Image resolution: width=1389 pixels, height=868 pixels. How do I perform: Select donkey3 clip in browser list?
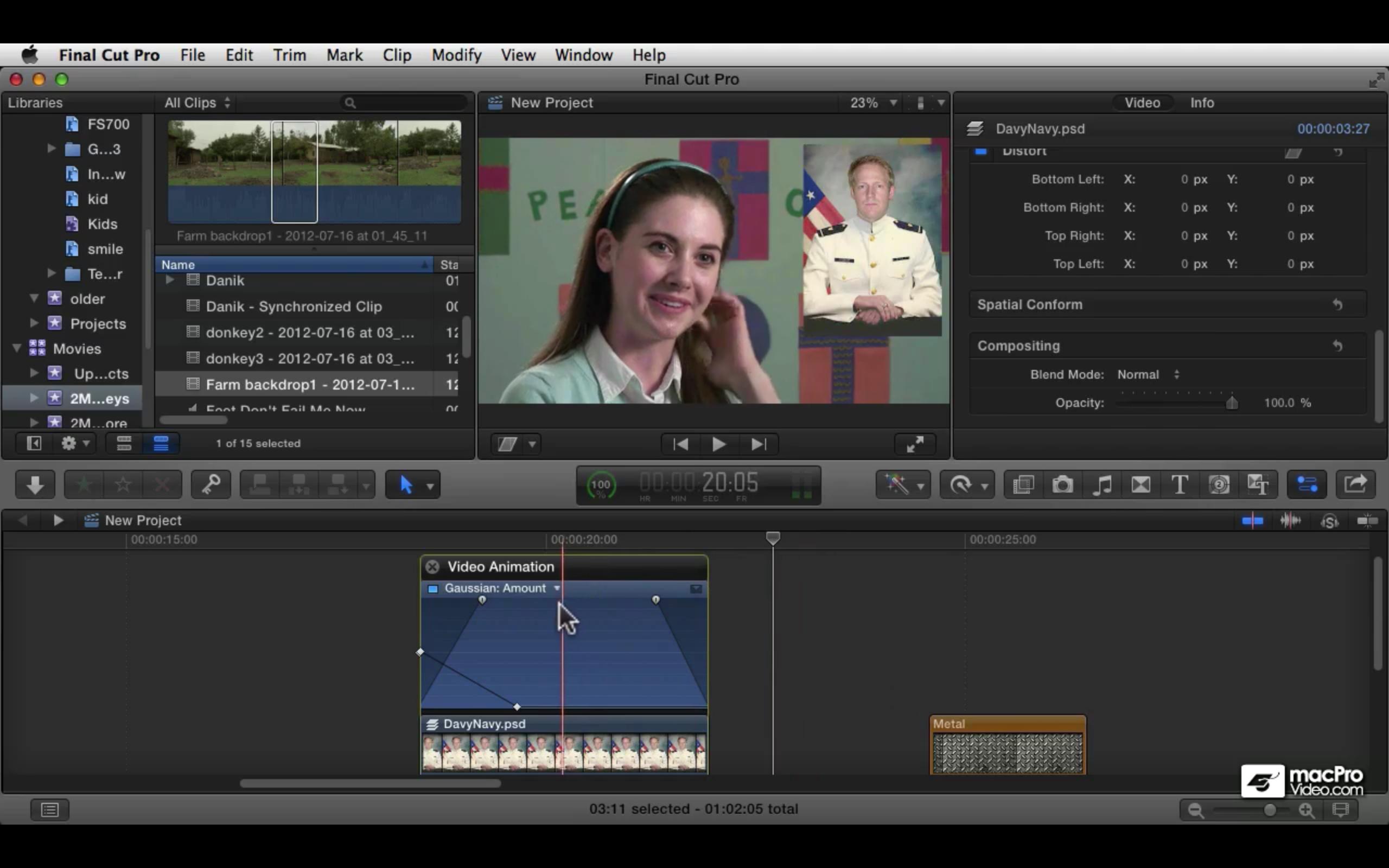pyautogui.click(x=310, y=358)
